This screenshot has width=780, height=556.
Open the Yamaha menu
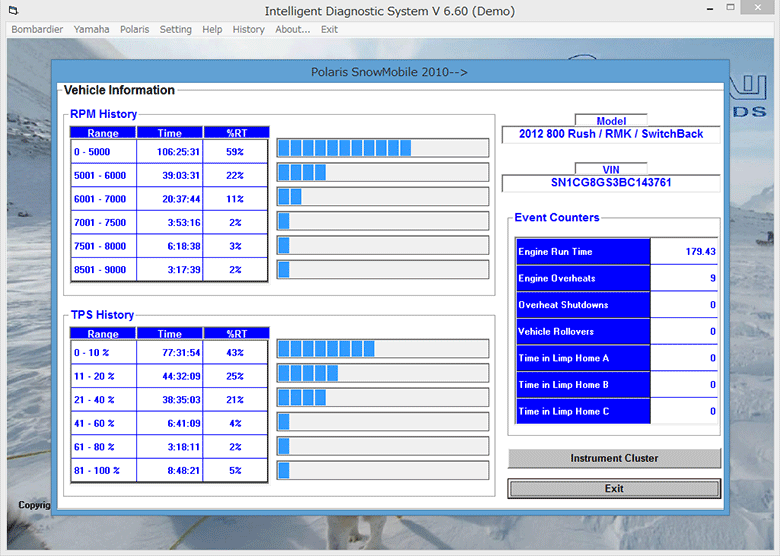[92, 29]
